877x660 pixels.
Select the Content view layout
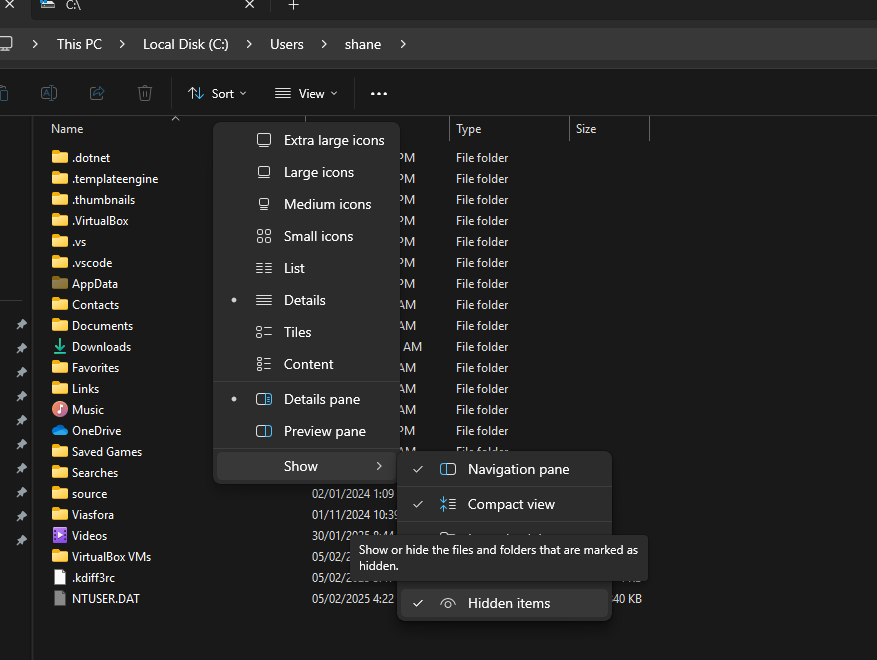pyautogui.click(x=307, y=364)
